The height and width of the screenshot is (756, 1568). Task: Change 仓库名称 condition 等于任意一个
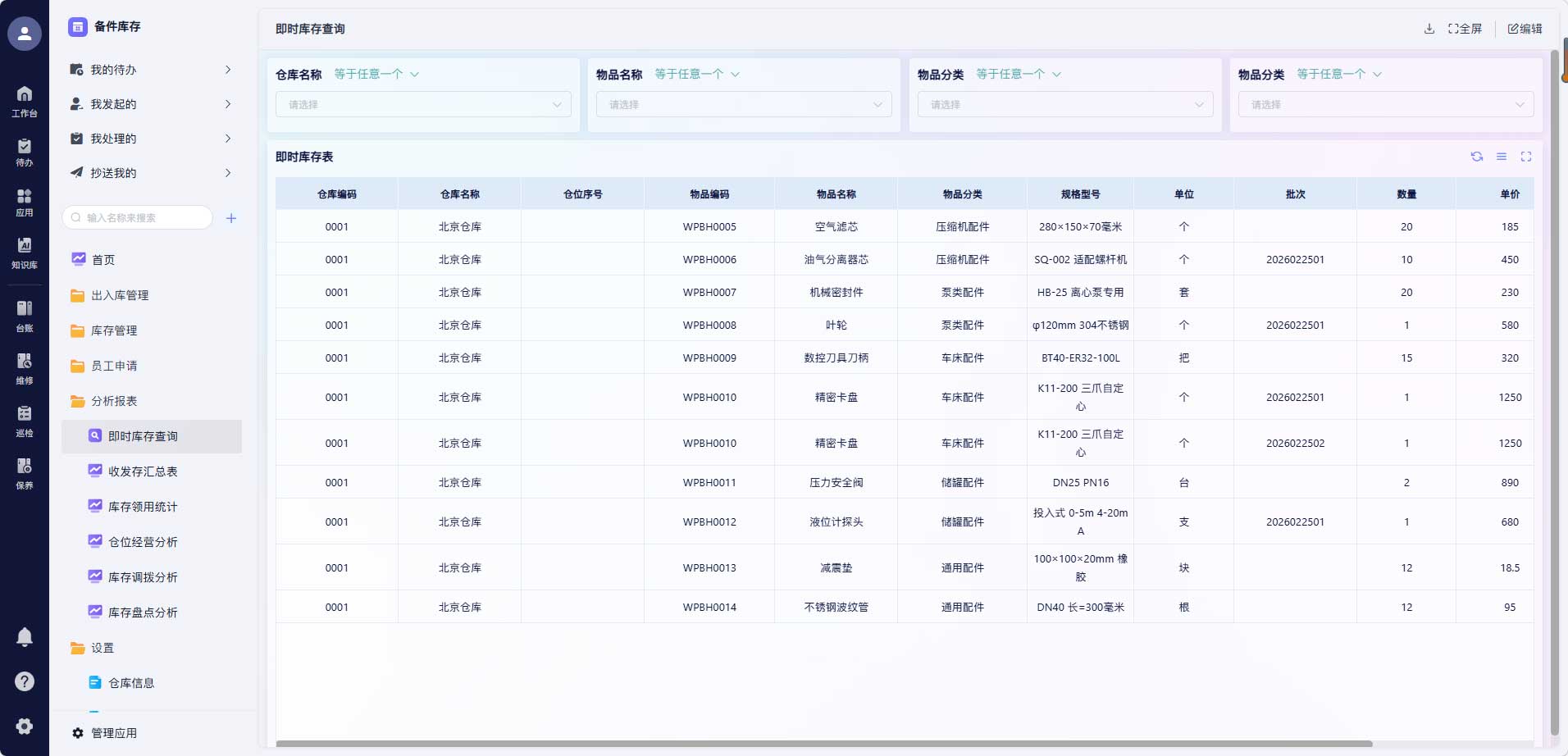pos(376,75)
